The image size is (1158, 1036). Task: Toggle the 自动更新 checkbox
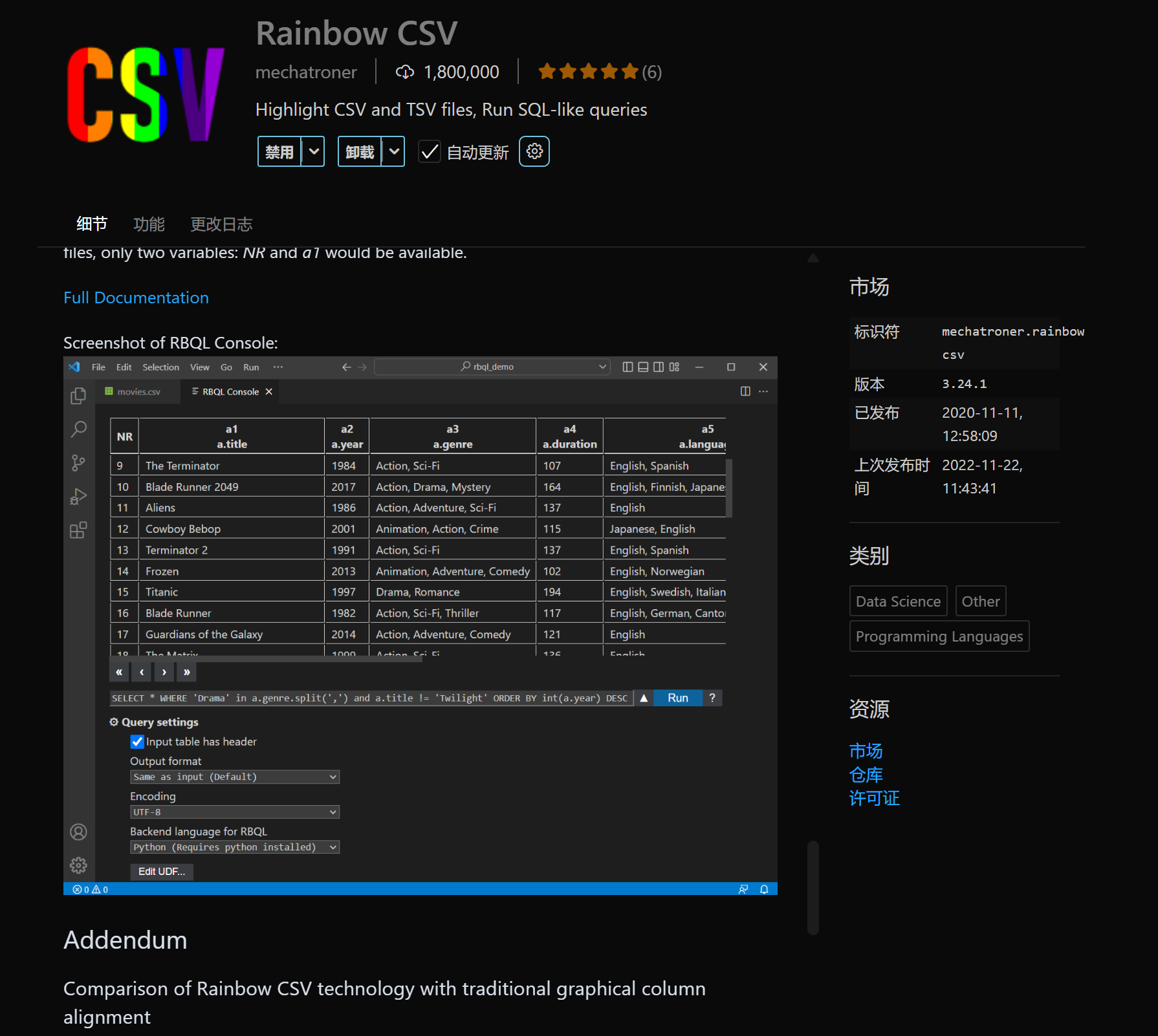430,152
